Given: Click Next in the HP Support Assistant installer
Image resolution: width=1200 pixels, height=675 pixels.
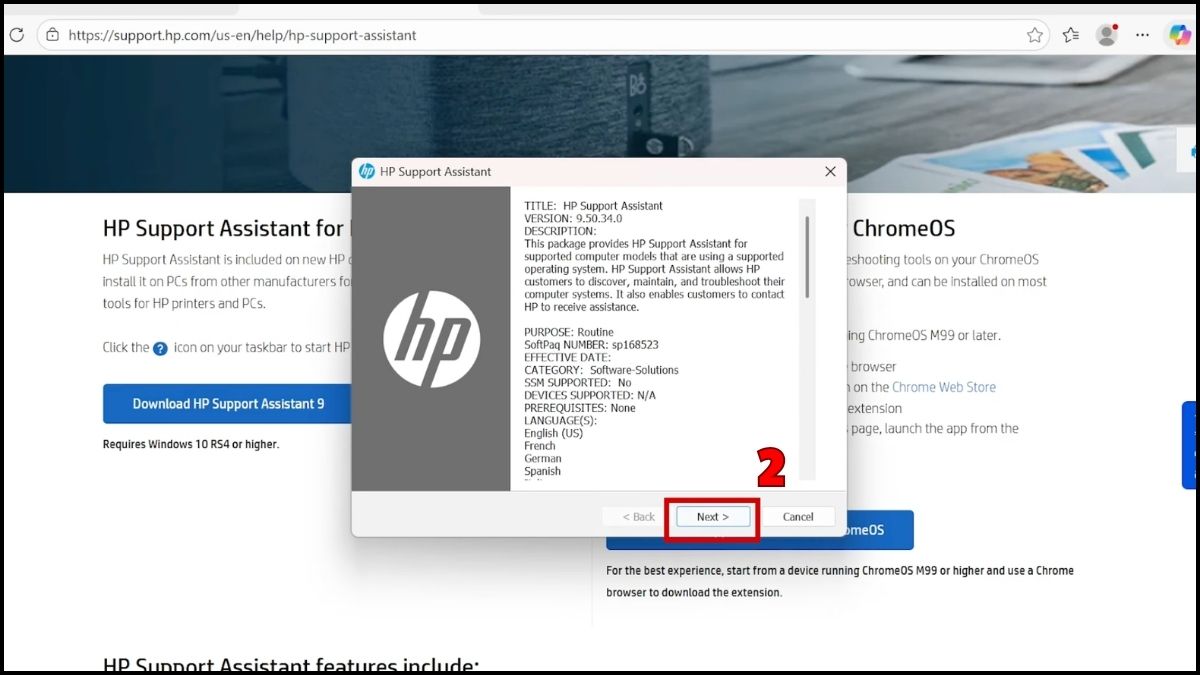Looking at the screenshot, I should pos(712,517).
